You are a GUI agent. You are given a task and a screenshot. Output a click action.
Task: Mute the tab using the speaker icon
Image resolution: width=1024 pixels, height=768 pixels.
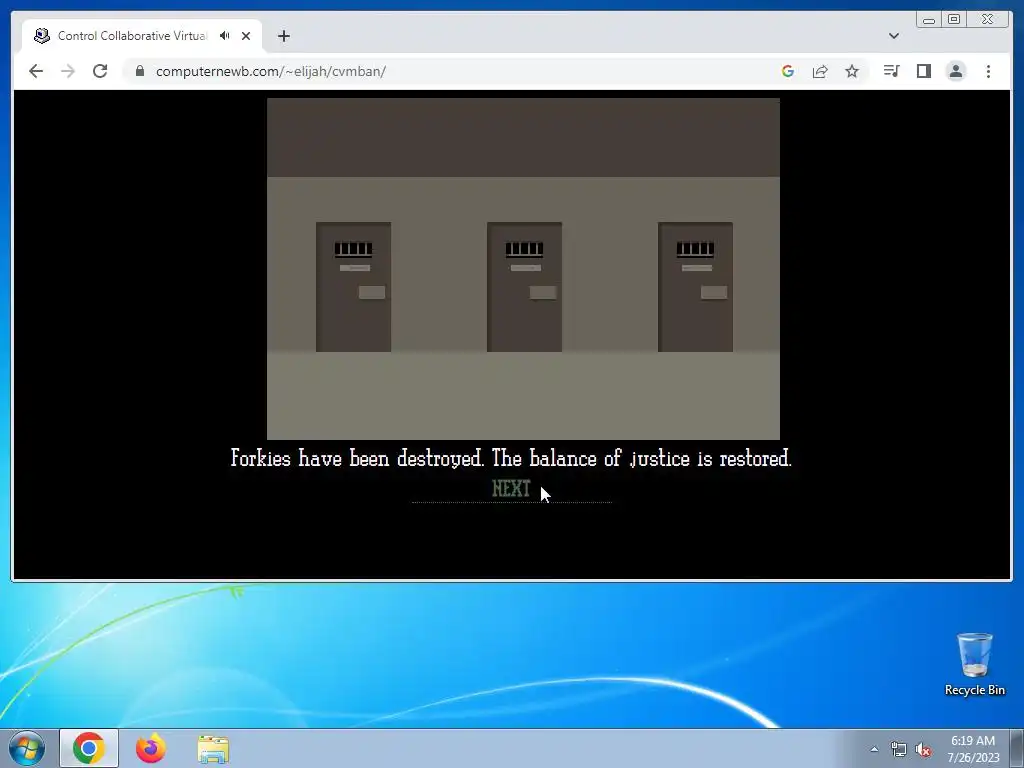point(225,36)
